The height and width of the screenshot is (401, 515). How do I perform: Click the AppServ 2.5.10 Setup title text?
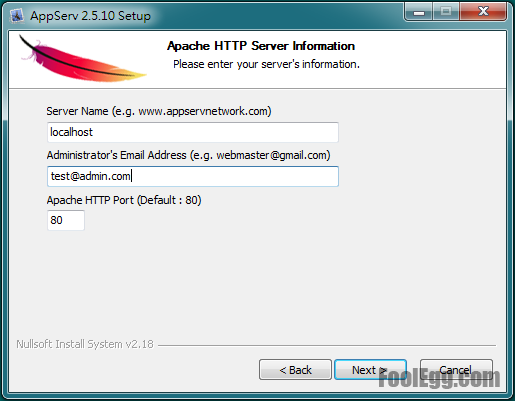point(90,16)
